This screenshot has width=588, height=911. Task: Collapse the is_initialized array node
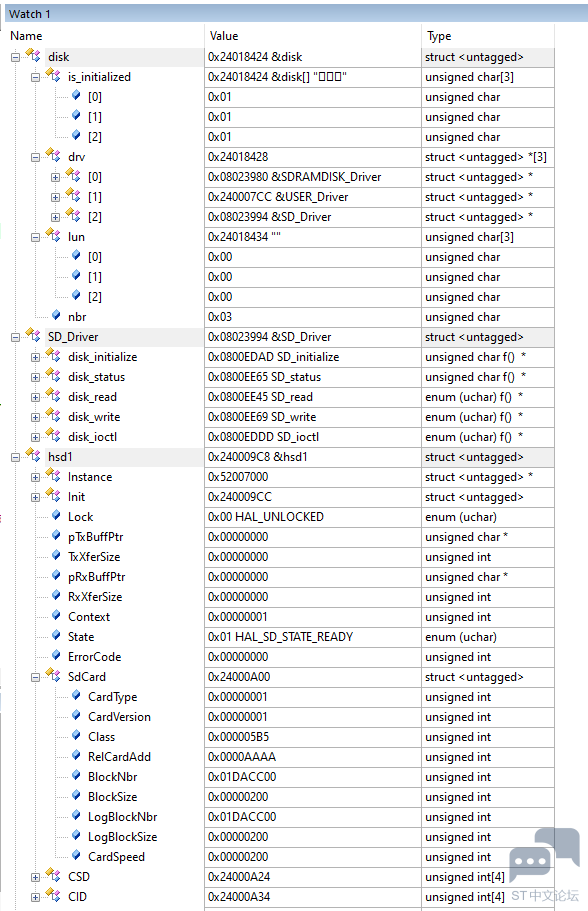point(35,77)
